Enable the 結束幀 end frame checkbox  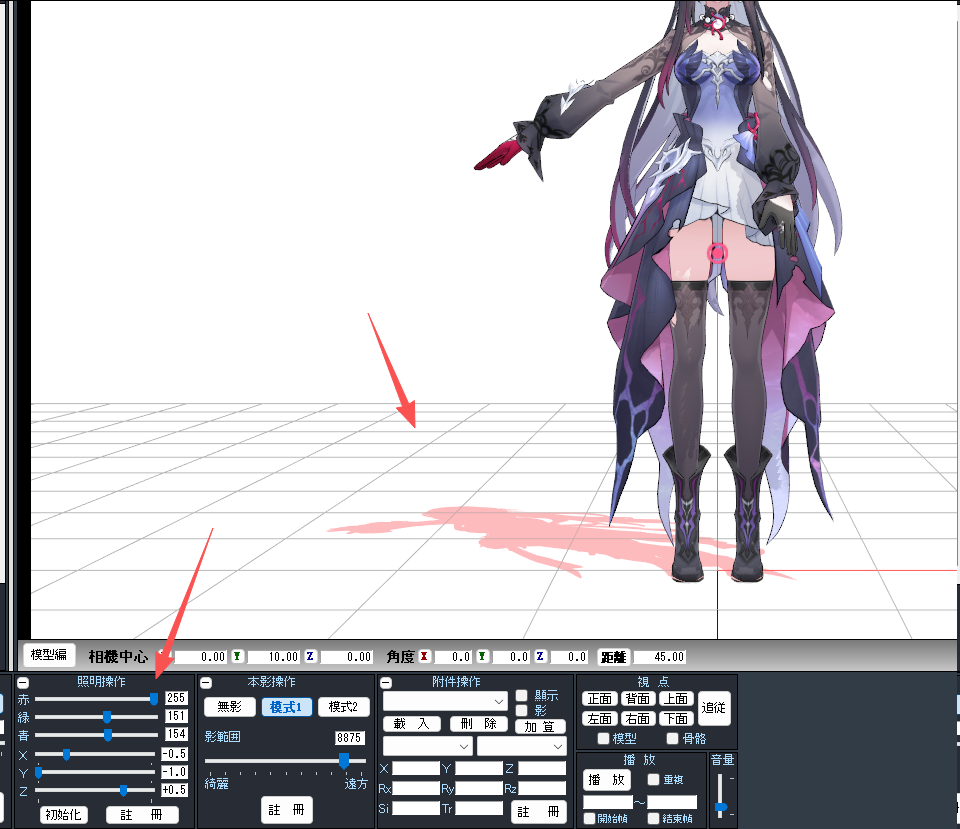point(653,819)
